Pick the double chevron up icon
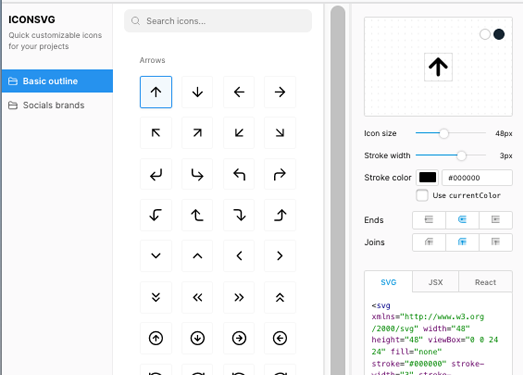Image resolution: width=523 pixels, height=375 pixels. point(280,297)
